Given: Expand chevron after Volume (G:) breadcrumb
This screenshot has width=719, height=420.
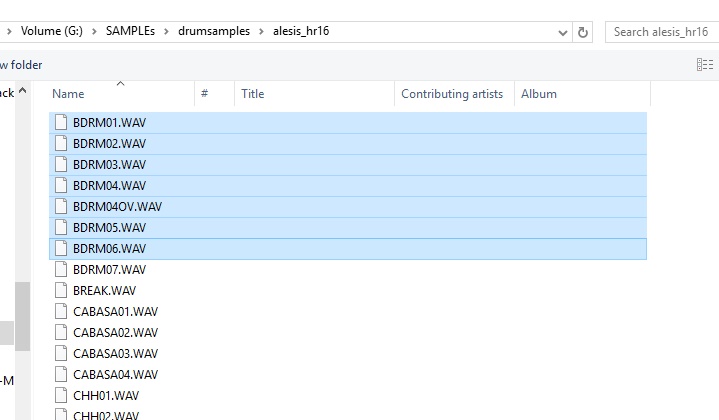Looking at the screenshot, I should [94, 32].
